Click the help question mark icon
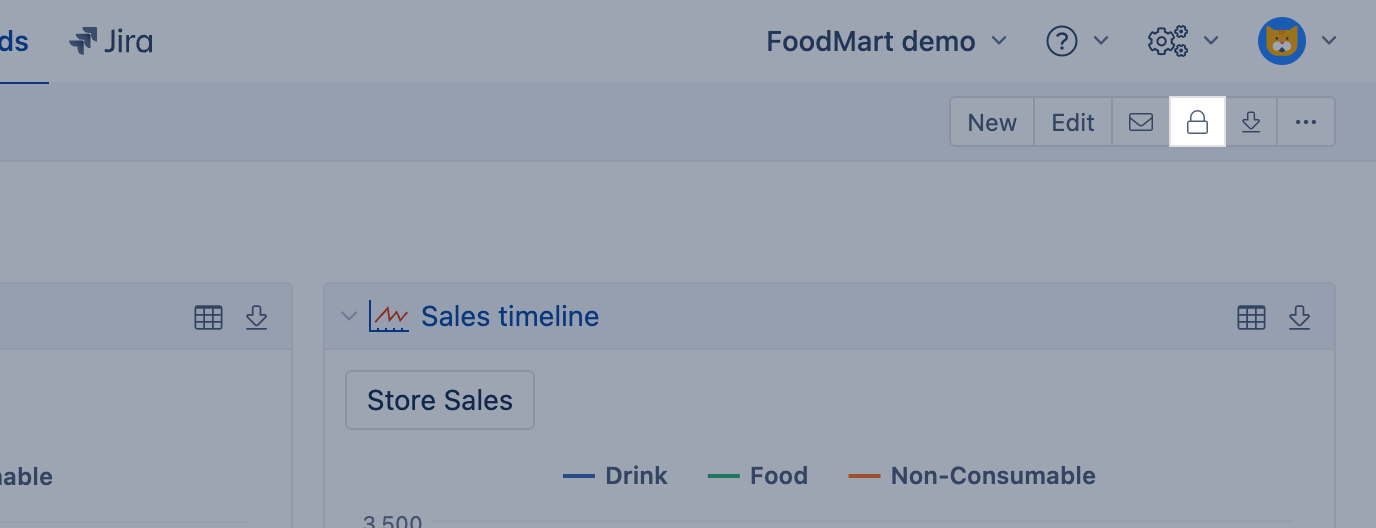 pos(1062,41)
